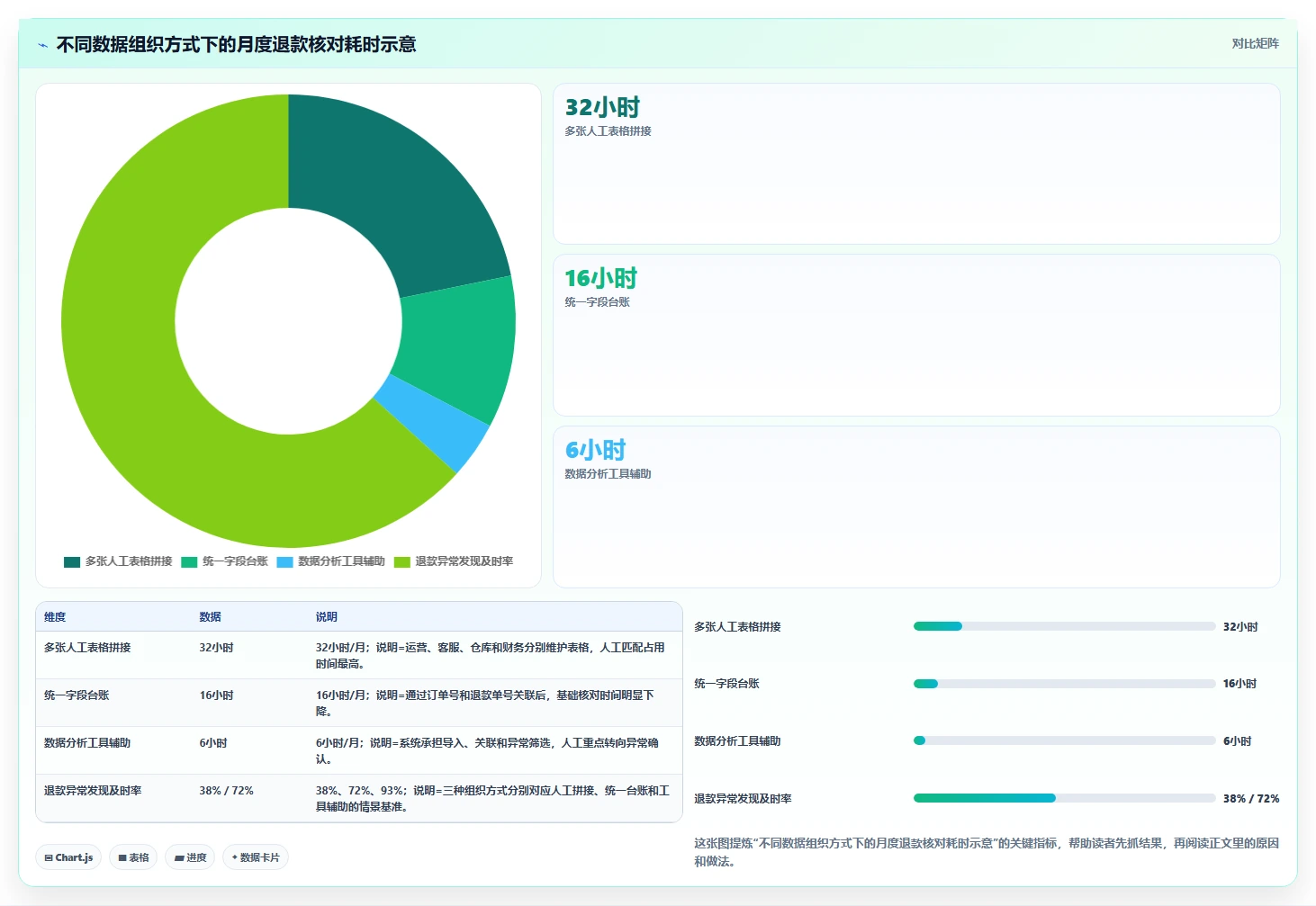The height and width of the screenshot is (906, 1316).
Task: Click the 38% / 72% table cell
Action: [x=226, y=791]
